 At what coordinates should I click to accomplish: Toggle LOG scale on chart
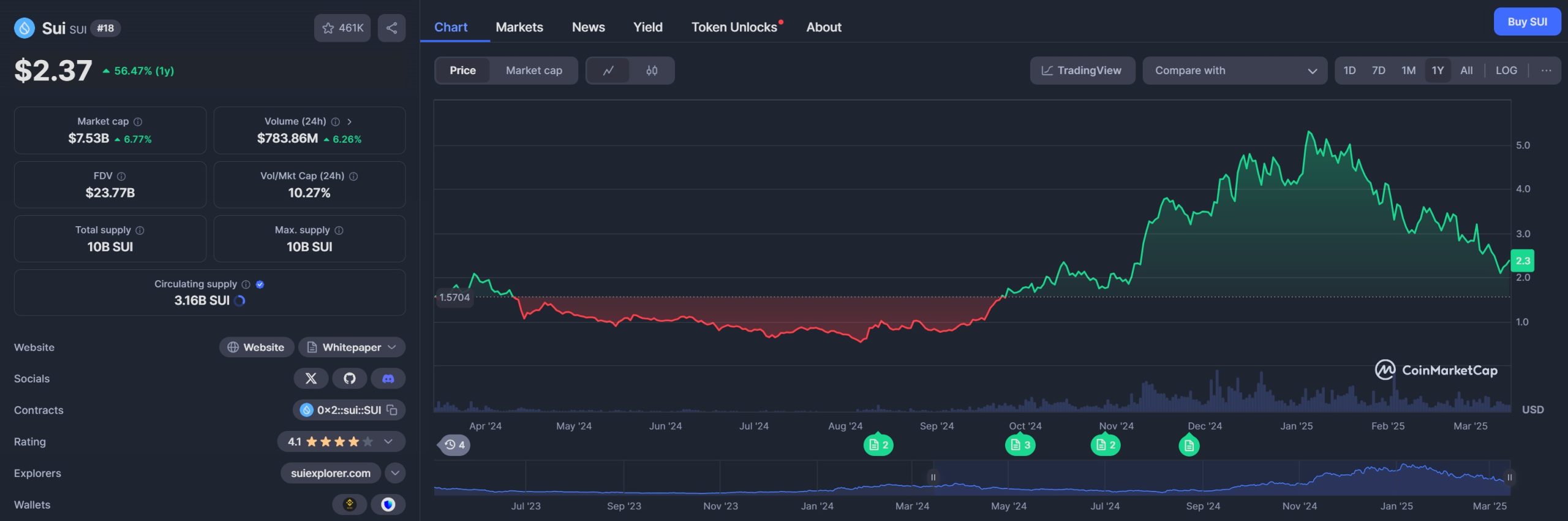pos(1506,70)
